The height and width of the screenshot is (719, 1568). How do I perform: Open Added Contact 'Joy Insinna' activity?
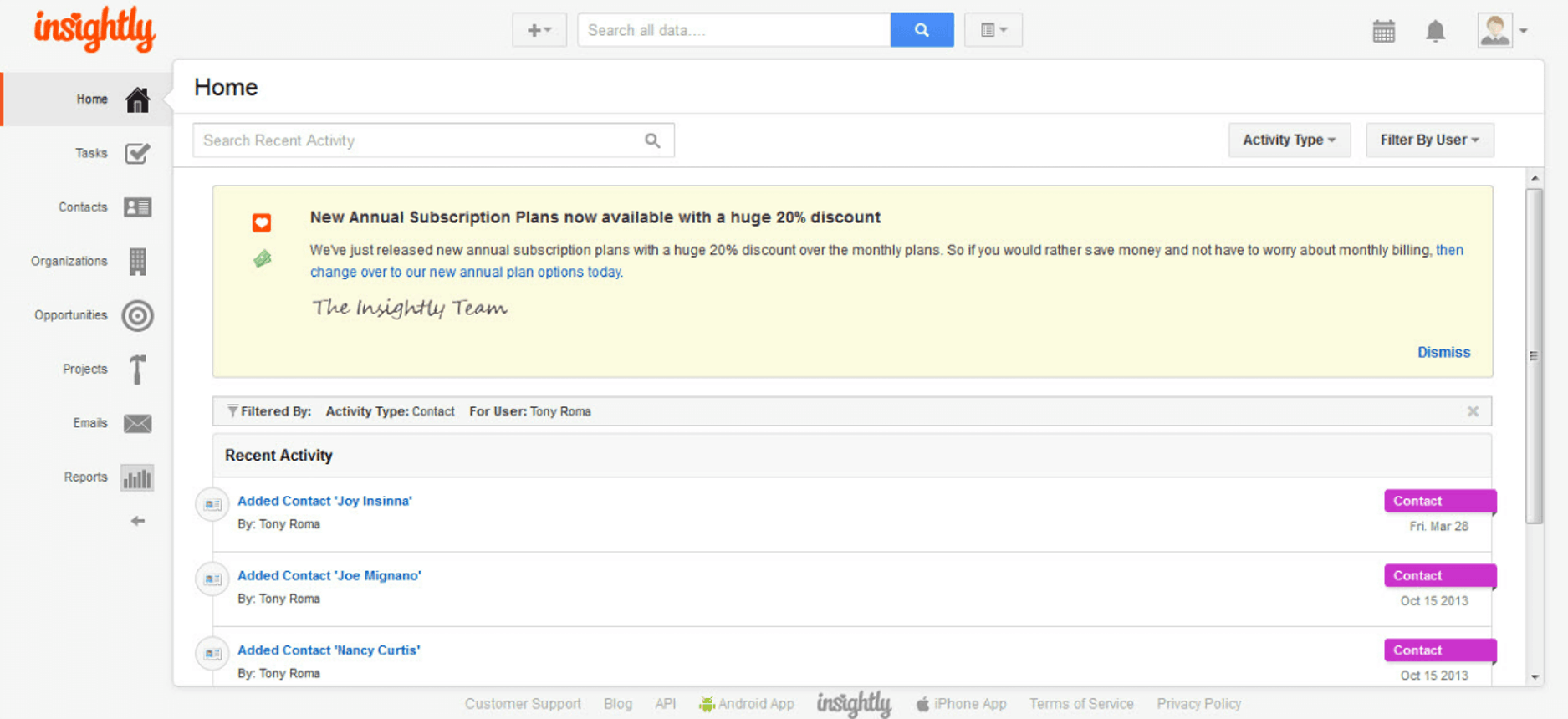(x=324, y=501)
